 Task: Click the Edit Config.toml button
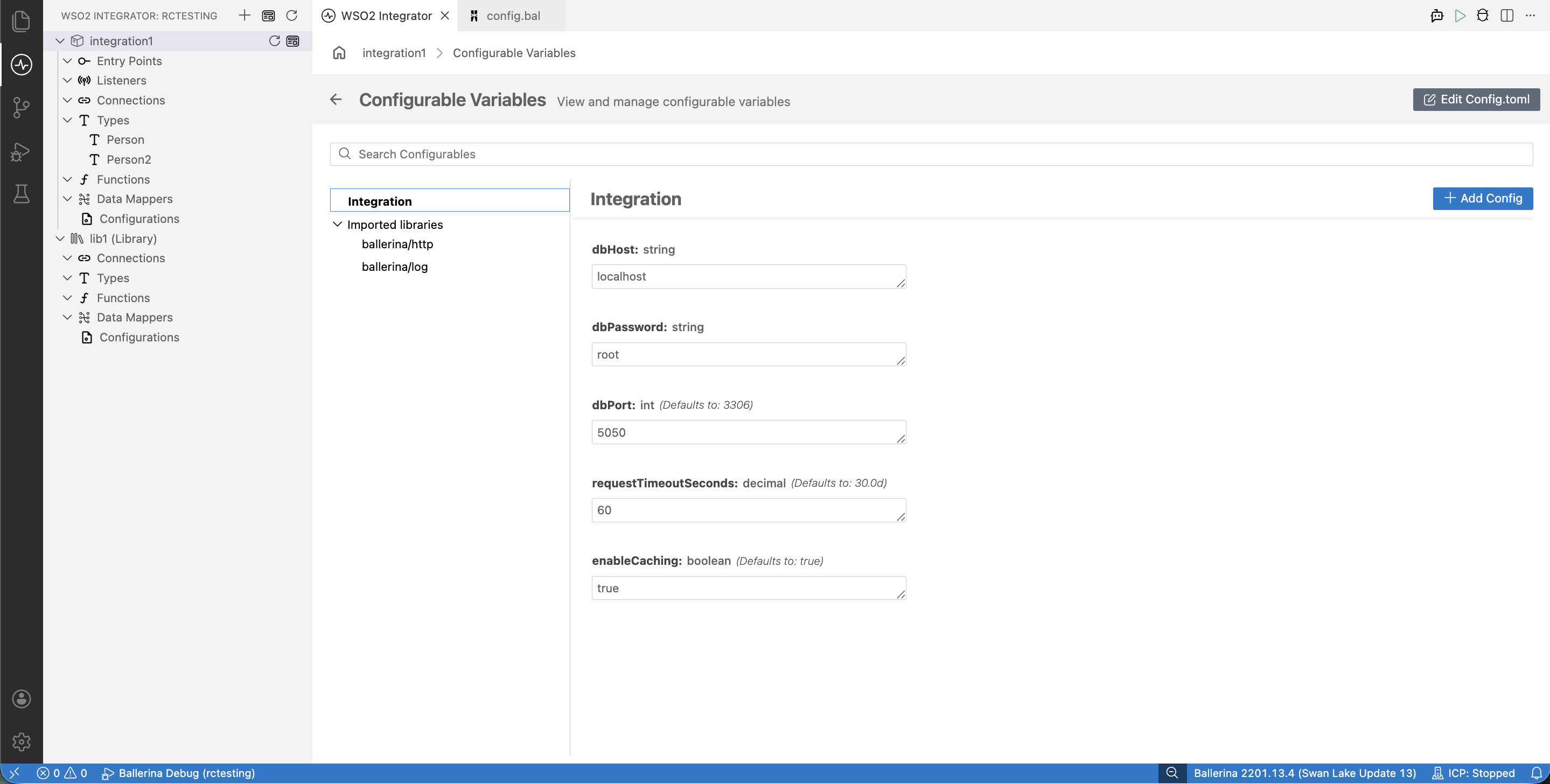pos(1476,99)
